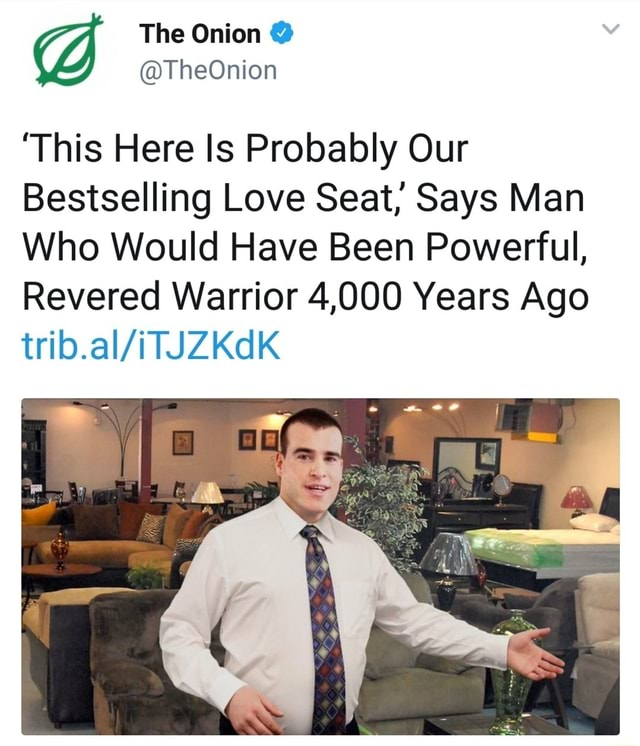Open the furniture salesman photo
Screen dimensions: 640x746
320,566
